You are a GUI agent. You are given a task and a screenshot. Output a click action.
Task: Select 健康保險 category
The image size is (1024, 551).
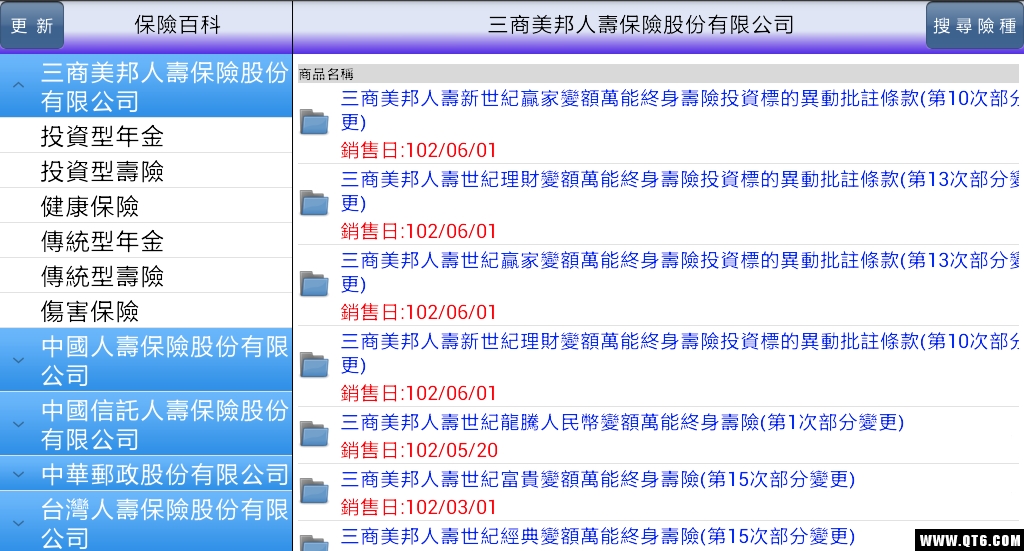point(146,206)
